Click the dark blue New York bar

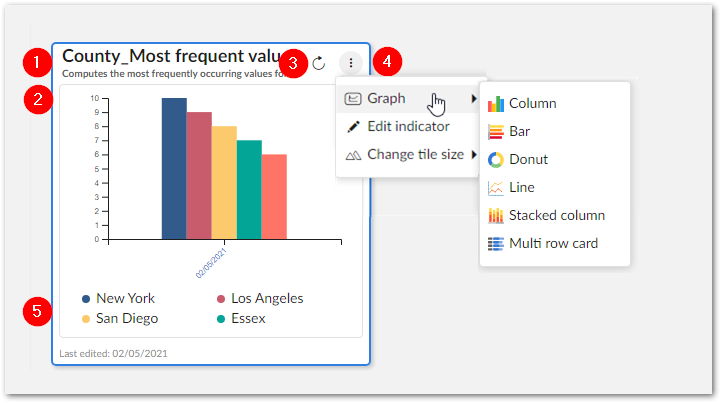pyautogui.click(x=174, y=168)
